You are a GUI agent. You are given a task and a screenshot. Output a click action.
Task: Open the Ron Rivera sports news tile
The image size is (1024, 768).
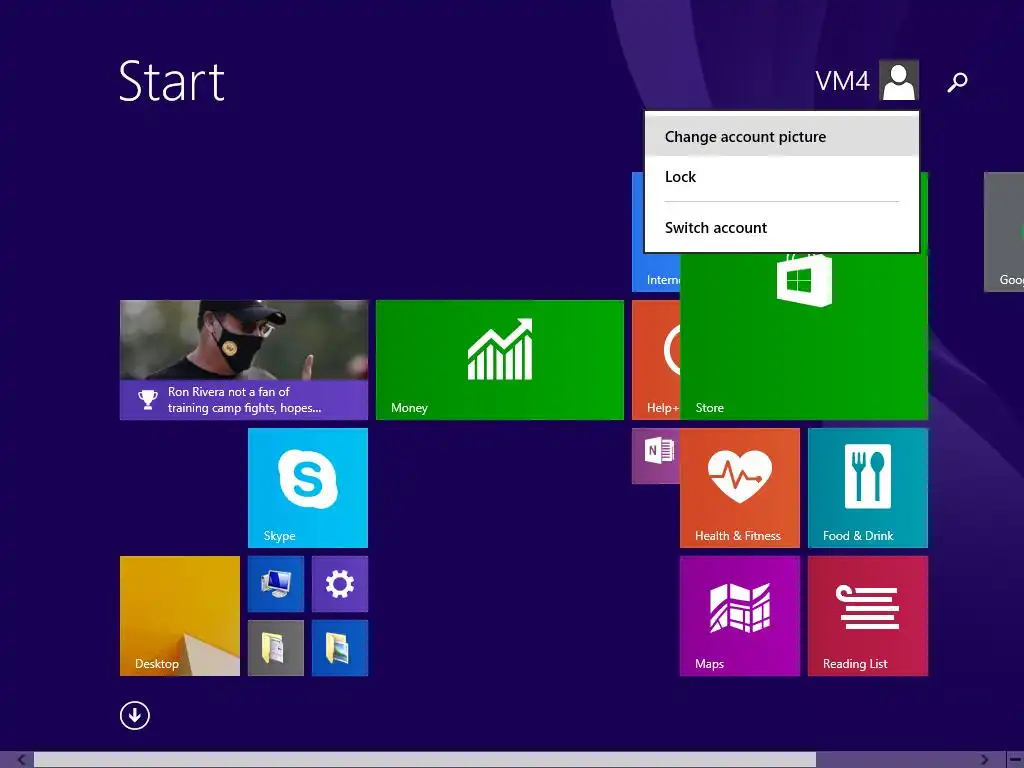point(244,360)
